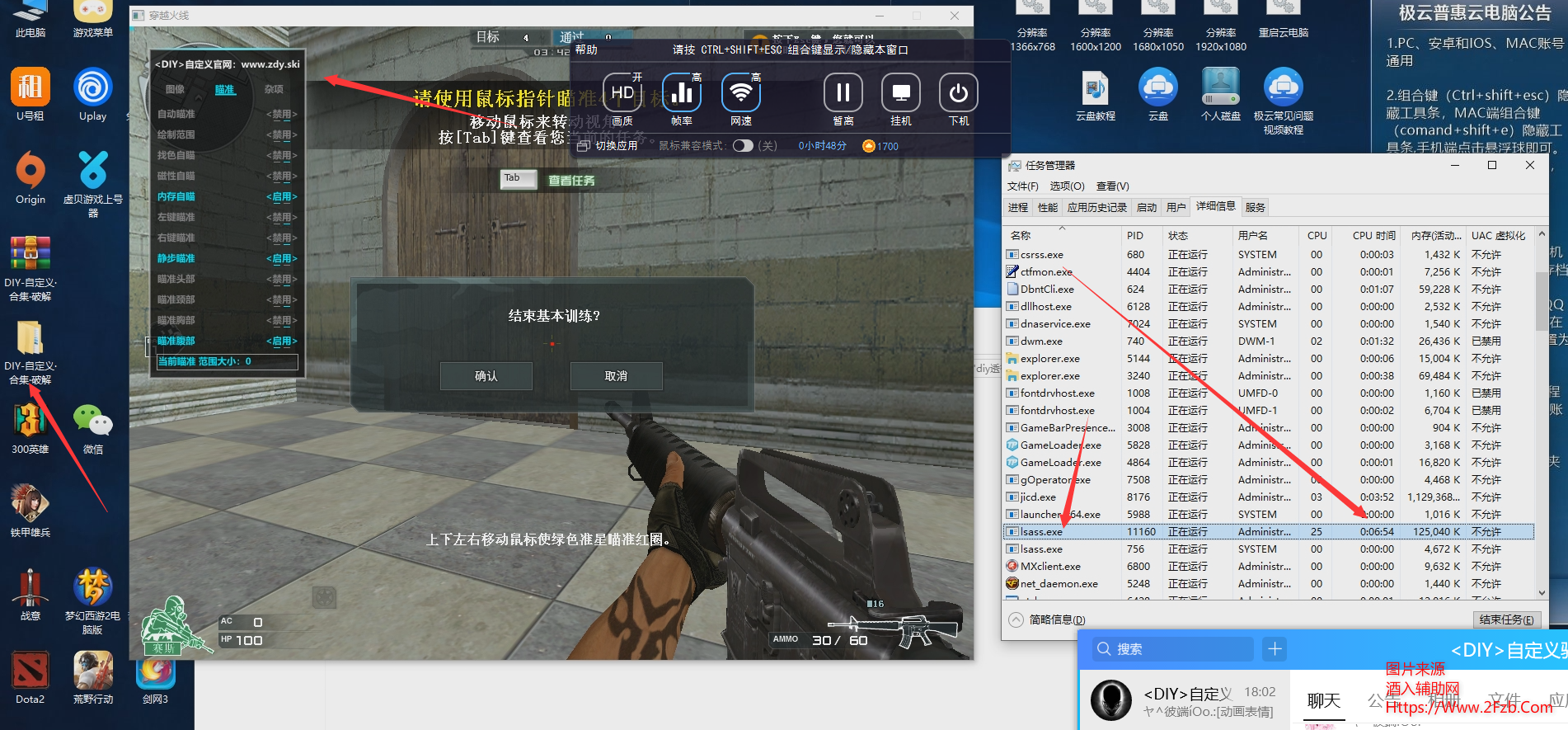Toggle 瞄准腹部 enabled value
1568x730 pixels.
click(282, 341)
